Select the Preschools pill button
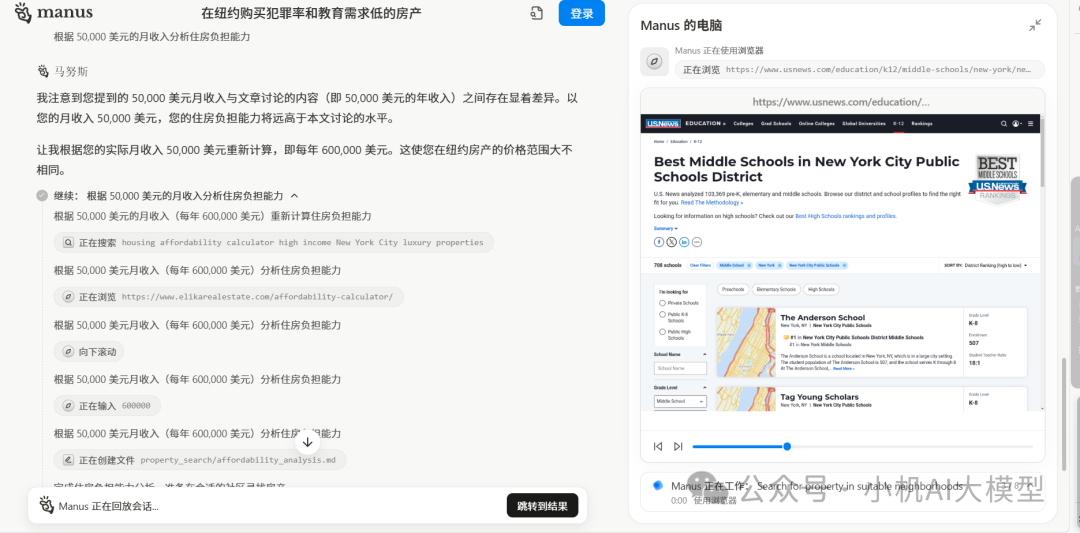 click(732, 289)
